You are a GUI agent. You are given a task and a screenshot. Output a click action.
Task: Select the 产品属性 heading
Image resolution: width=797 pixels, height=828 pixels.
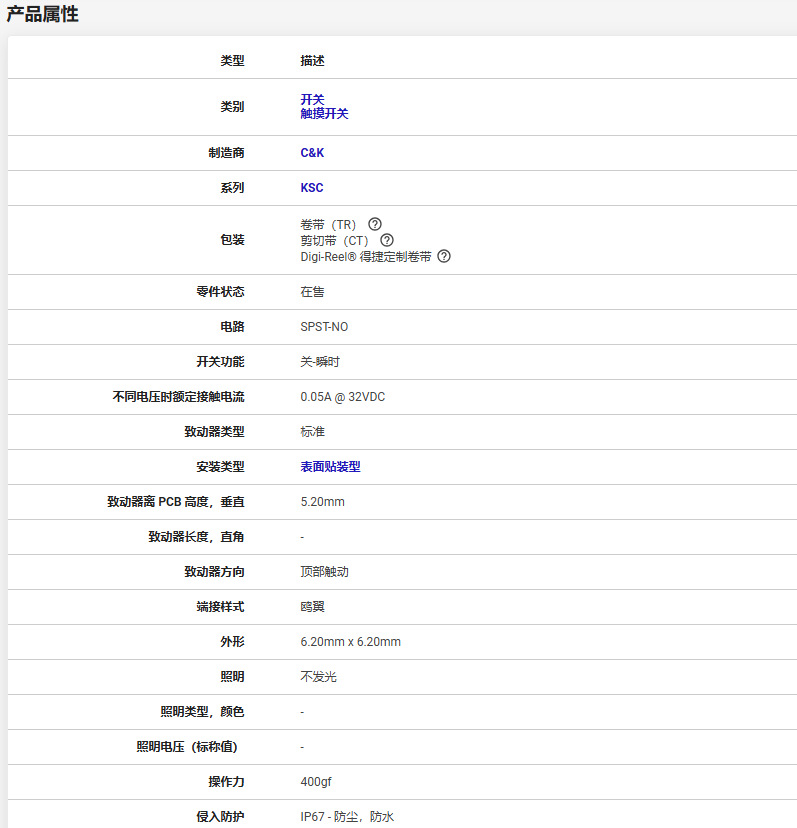[42, 14]
